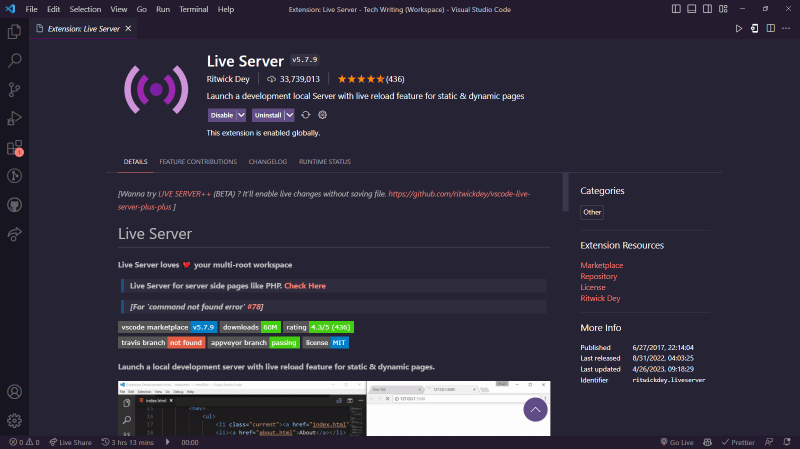The image size is (800, 449).
Task: Open the Selection menu
Action: (85, 9)
